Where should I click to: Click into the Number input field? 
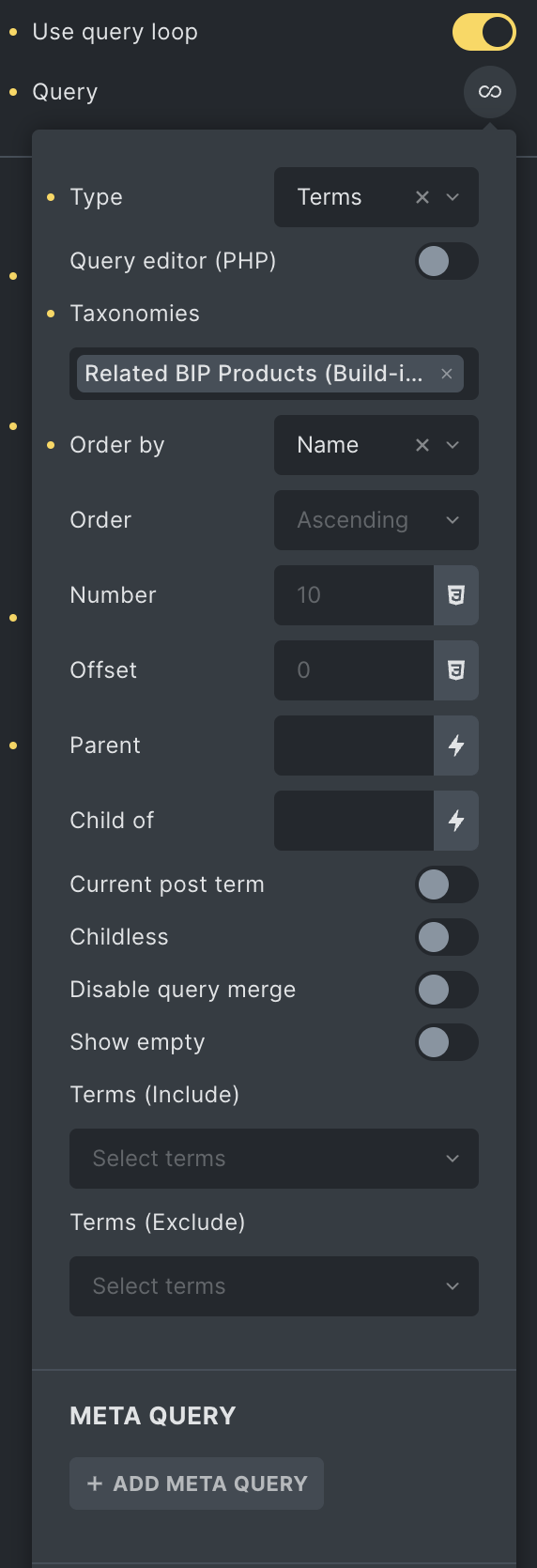pyautogui.click(x=354, y=595)
